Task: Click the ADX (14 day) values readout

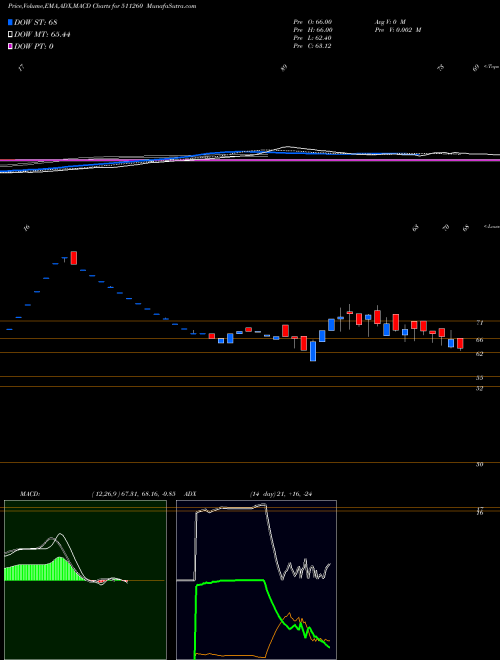Action: coord(283,493)
